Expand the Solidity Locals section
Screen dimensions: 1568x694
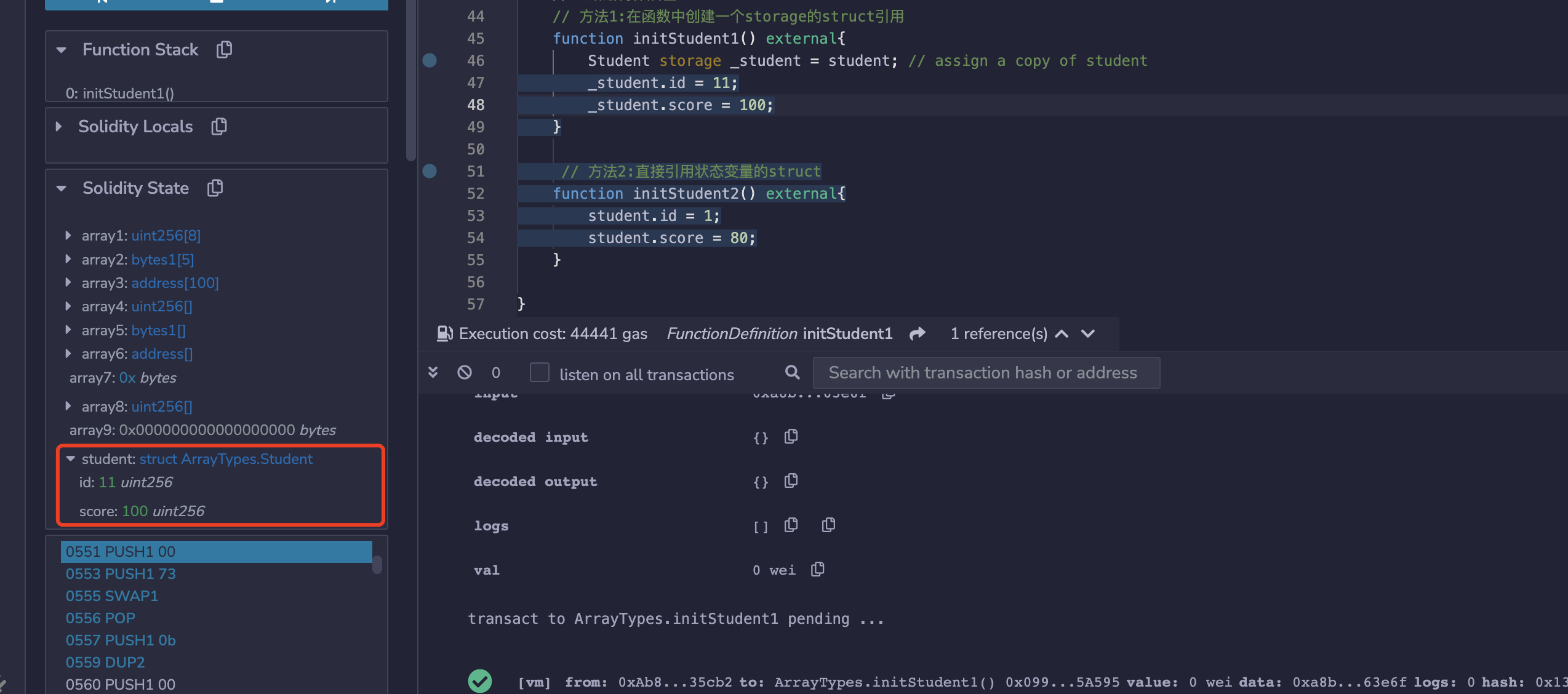[59, 126]
